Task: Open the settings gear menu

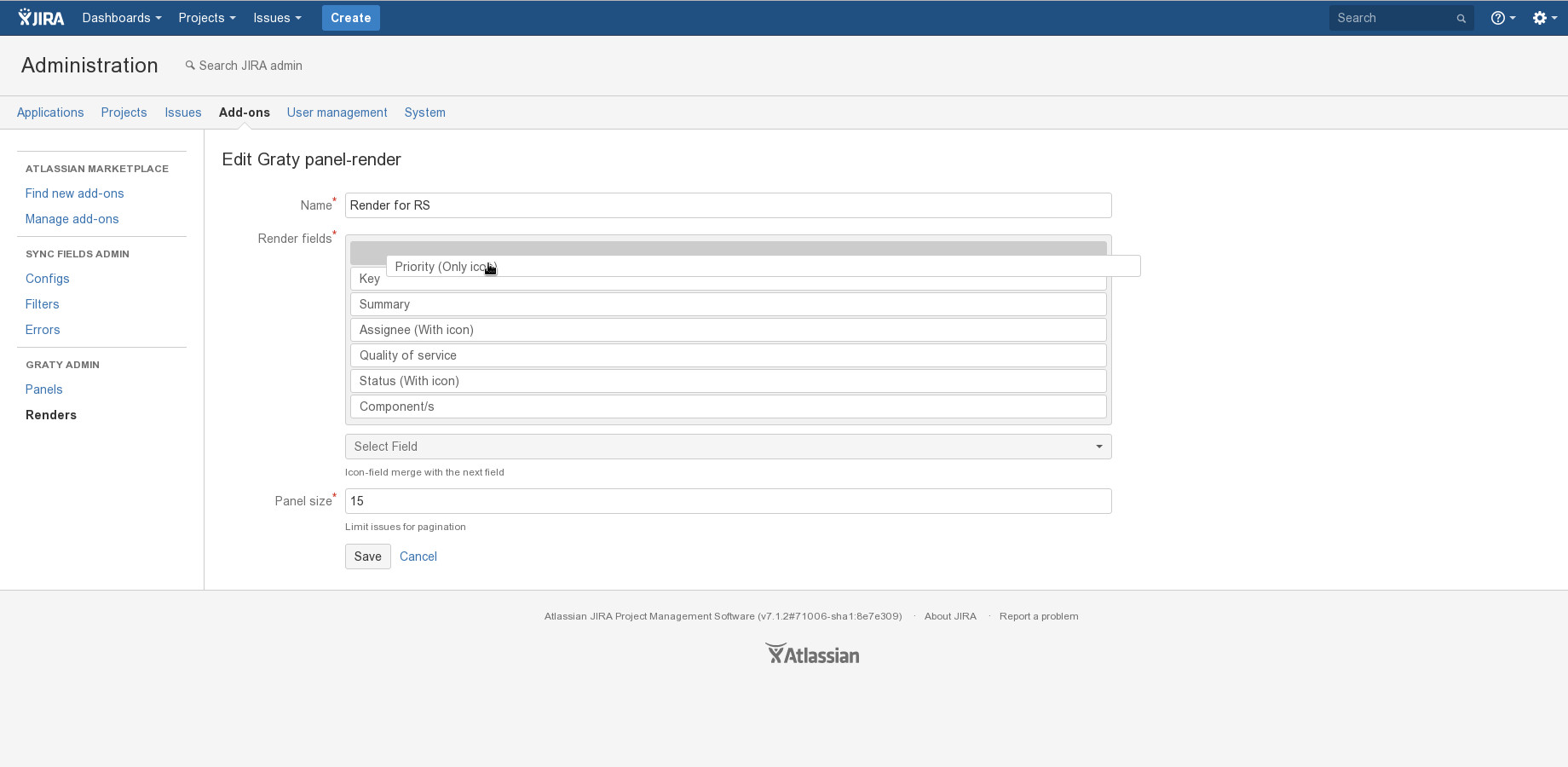Action: click(x=1545, y=17)
